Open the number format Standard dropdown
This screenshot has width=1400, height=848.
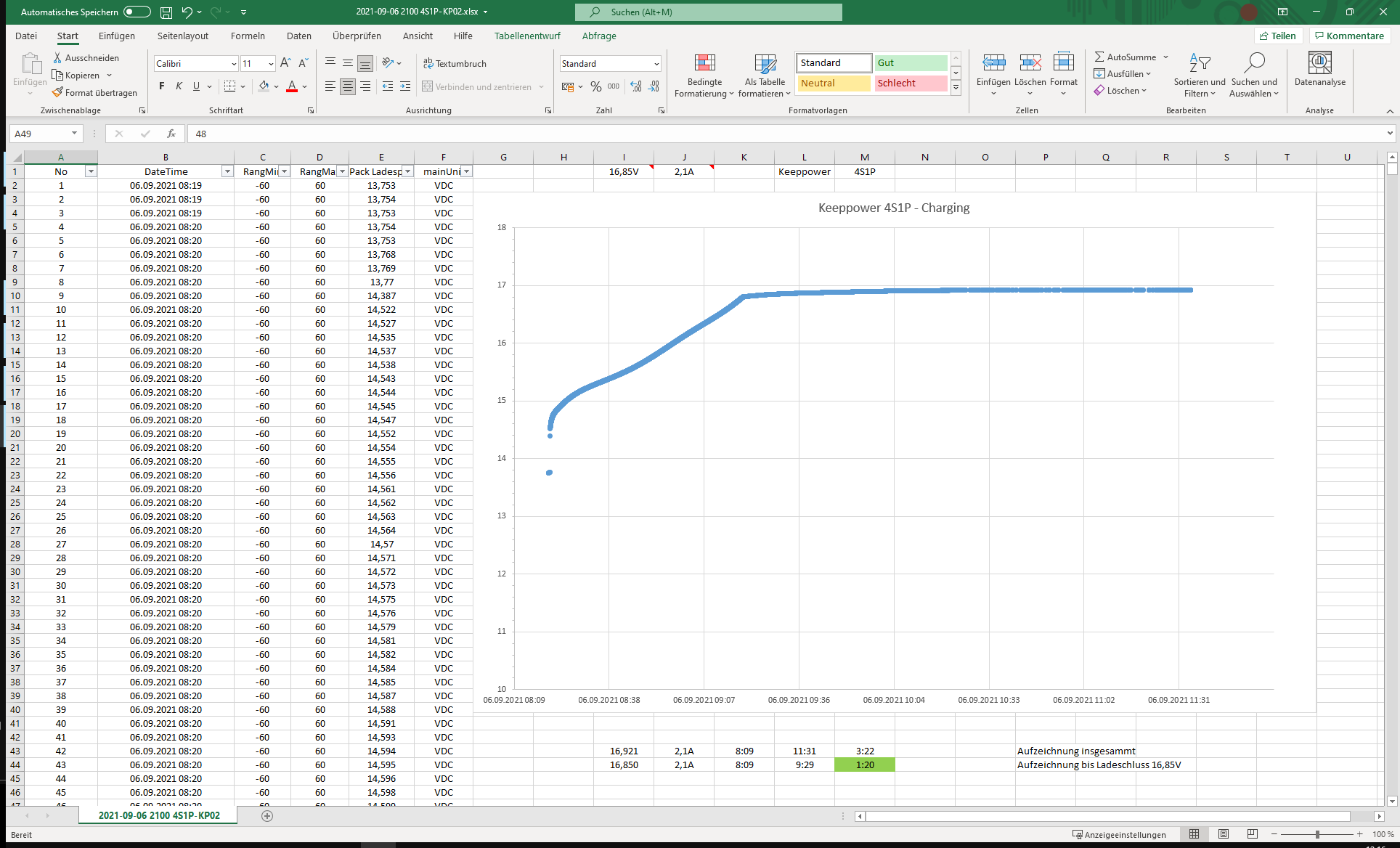(656, 64)
